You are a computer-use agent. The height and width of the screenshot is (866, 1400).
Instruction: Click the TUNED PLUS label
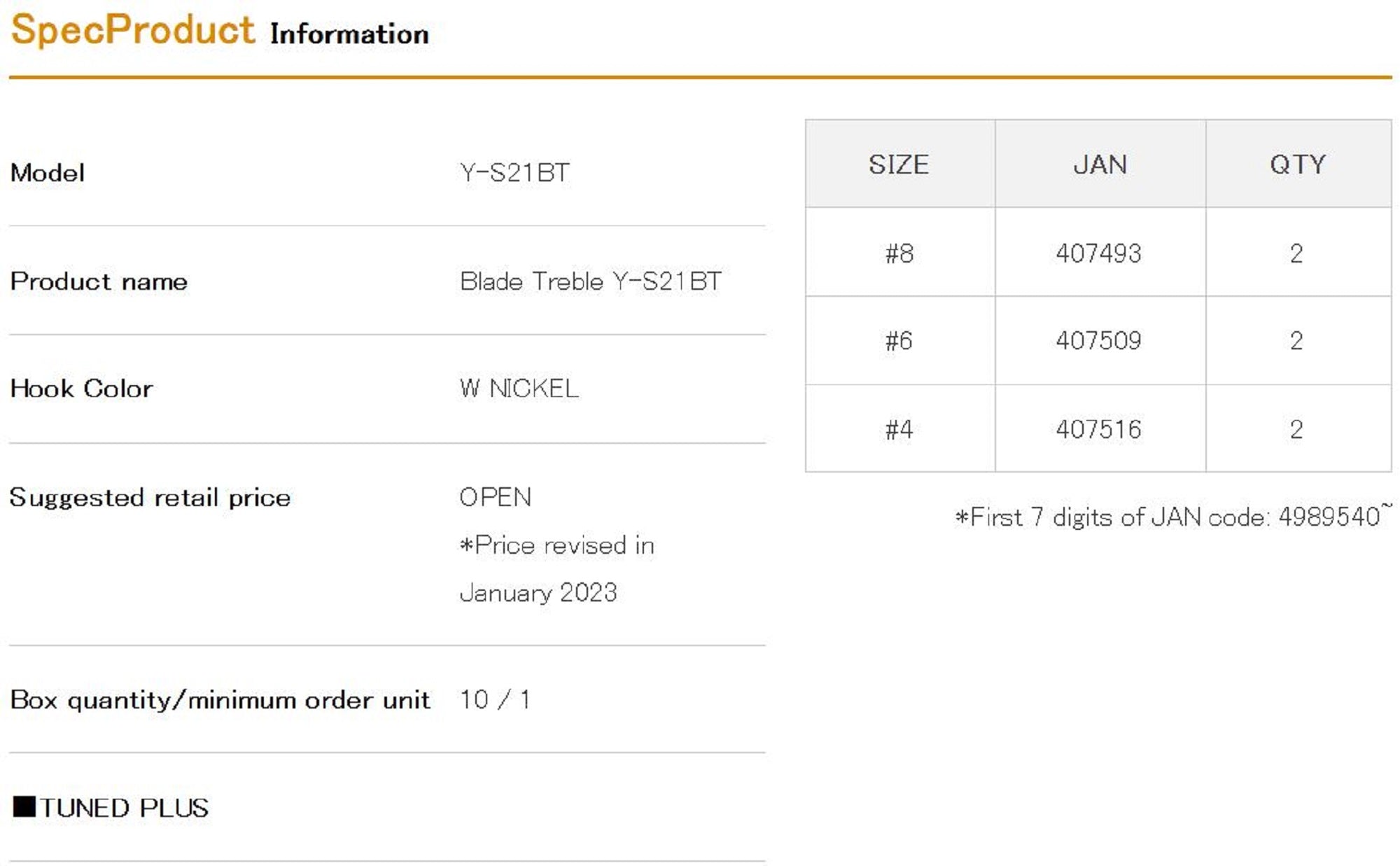(124, 808)
